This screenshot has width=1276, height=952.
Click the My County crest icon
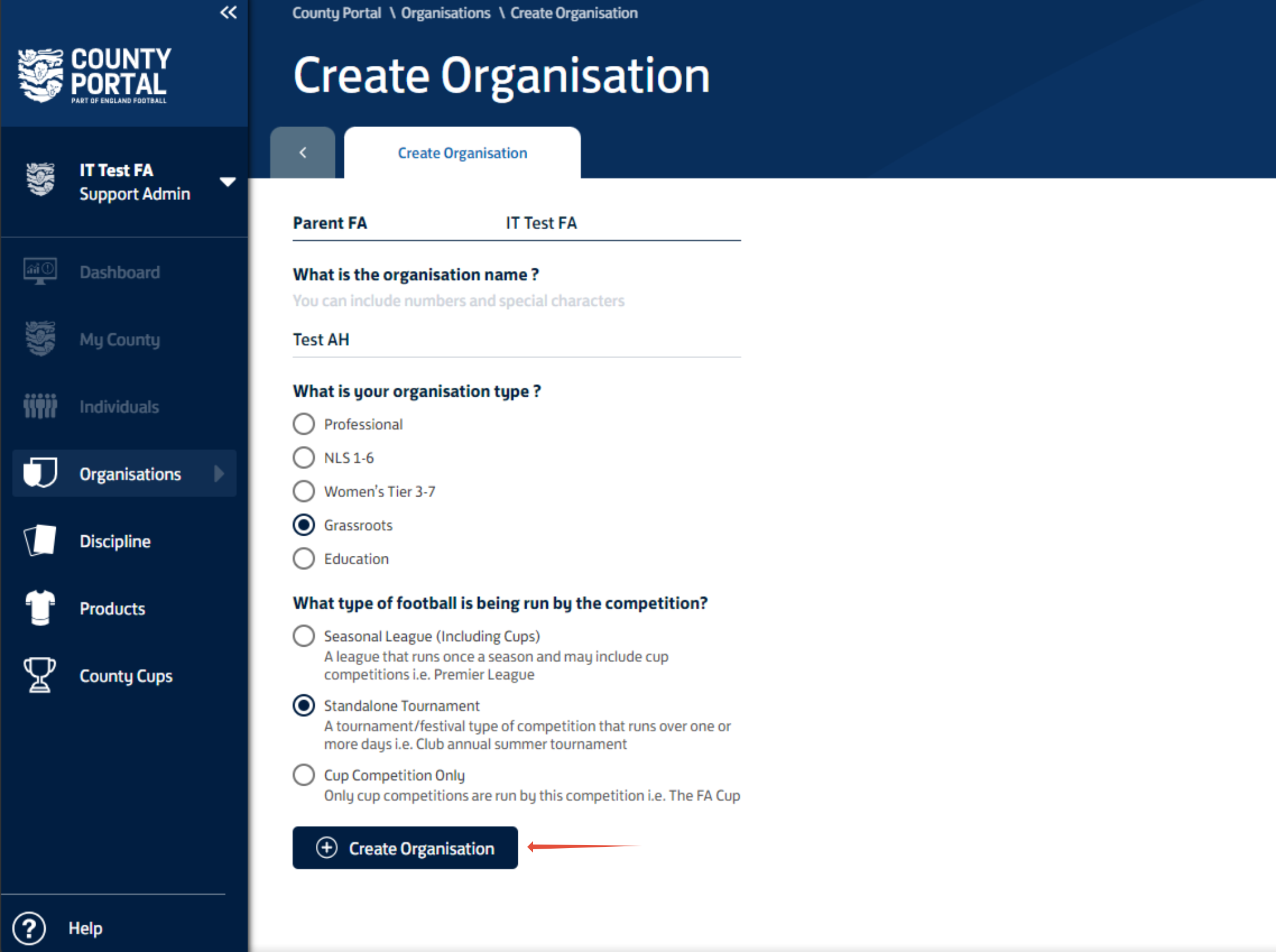click(40, 339)
